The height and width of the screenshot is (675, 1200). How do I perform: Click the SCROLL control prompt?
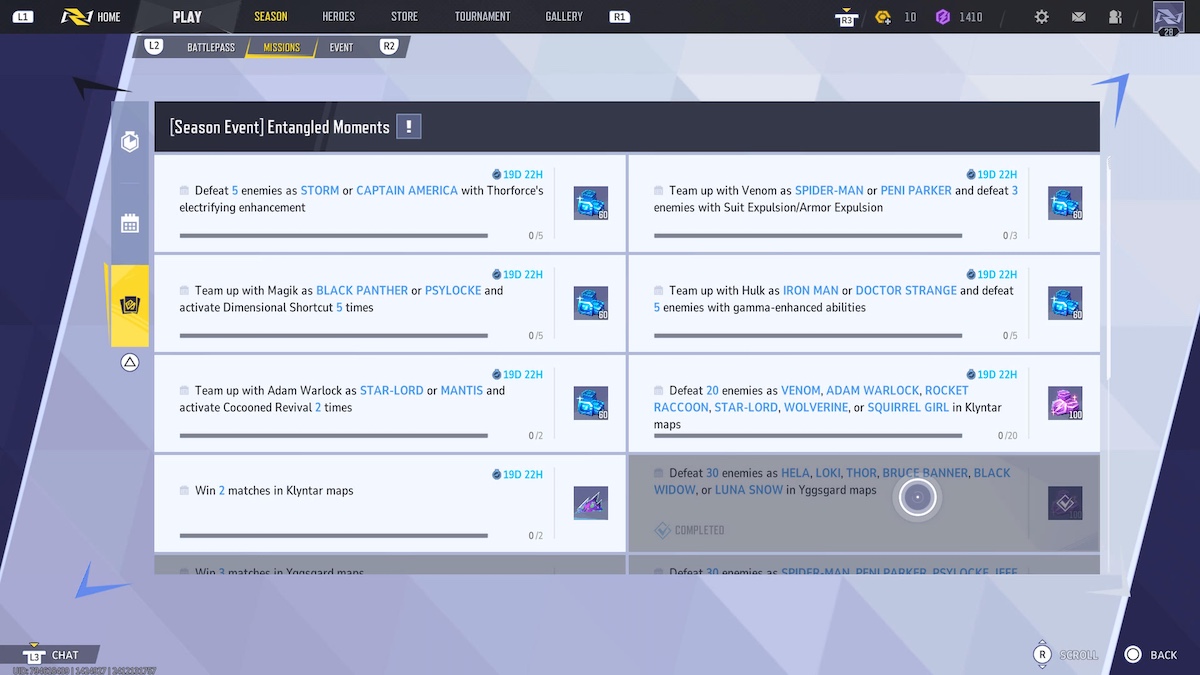click(x=1065, y=655)
